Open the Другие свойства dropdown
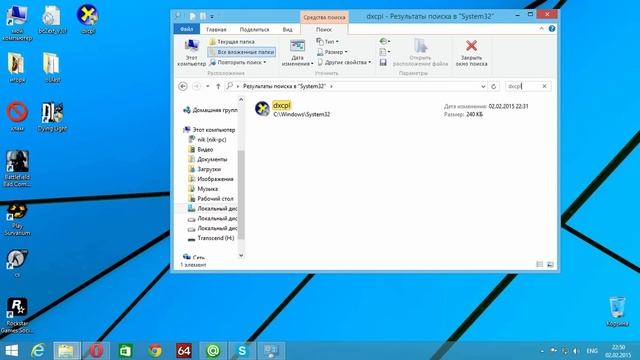 click(x=344, y=62)
